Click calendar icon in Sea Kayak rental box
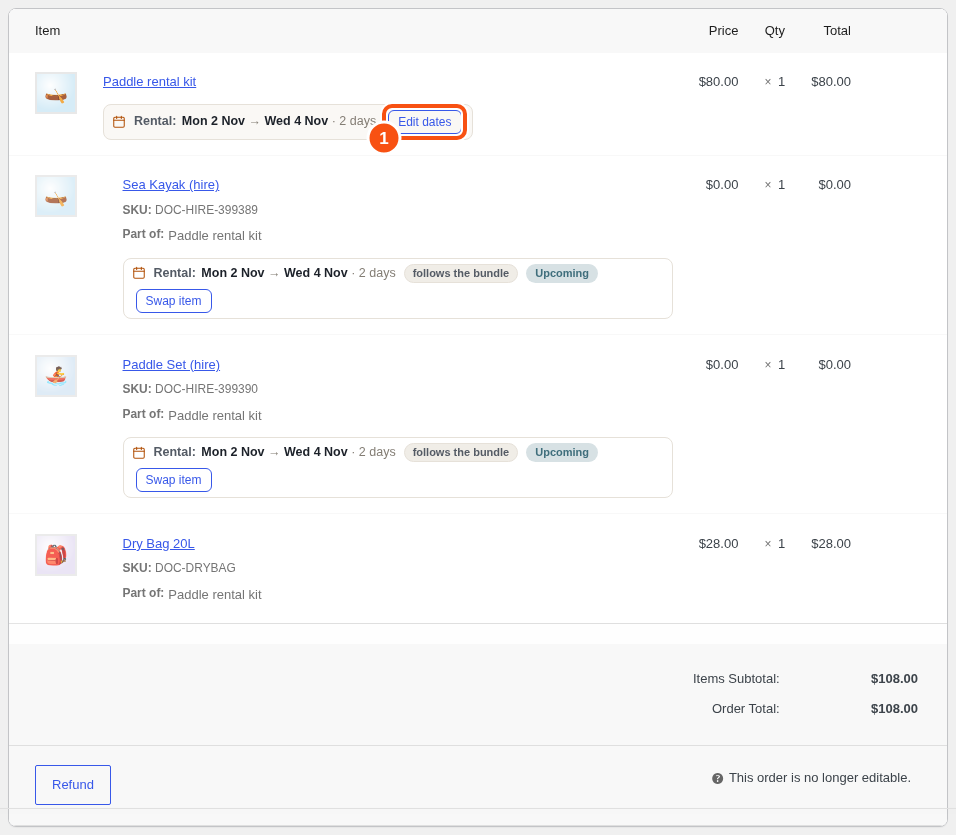 coord(139,273)
